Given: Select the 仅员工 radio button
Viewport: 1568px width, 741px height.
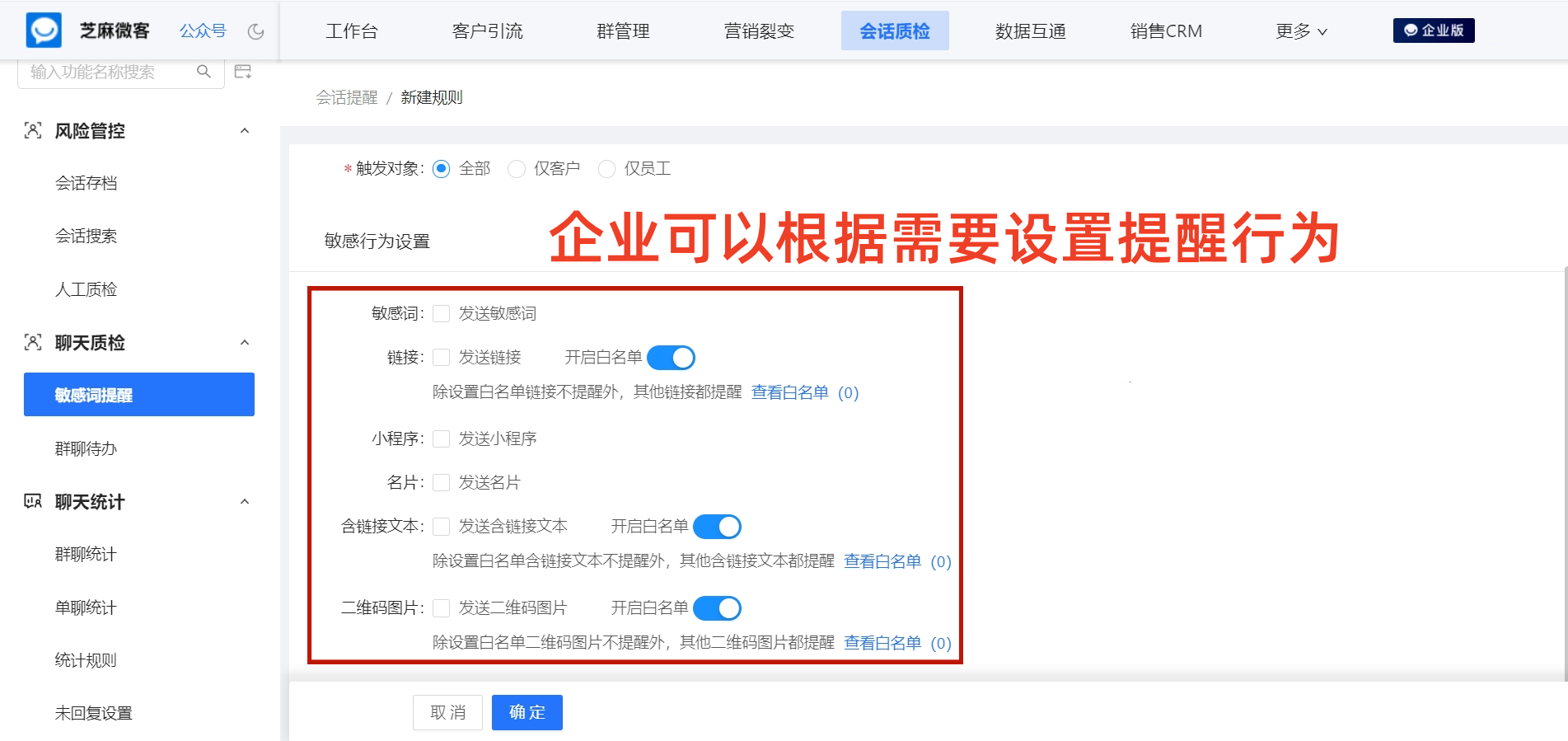Looking at the screenshot, I should (606, 169).
